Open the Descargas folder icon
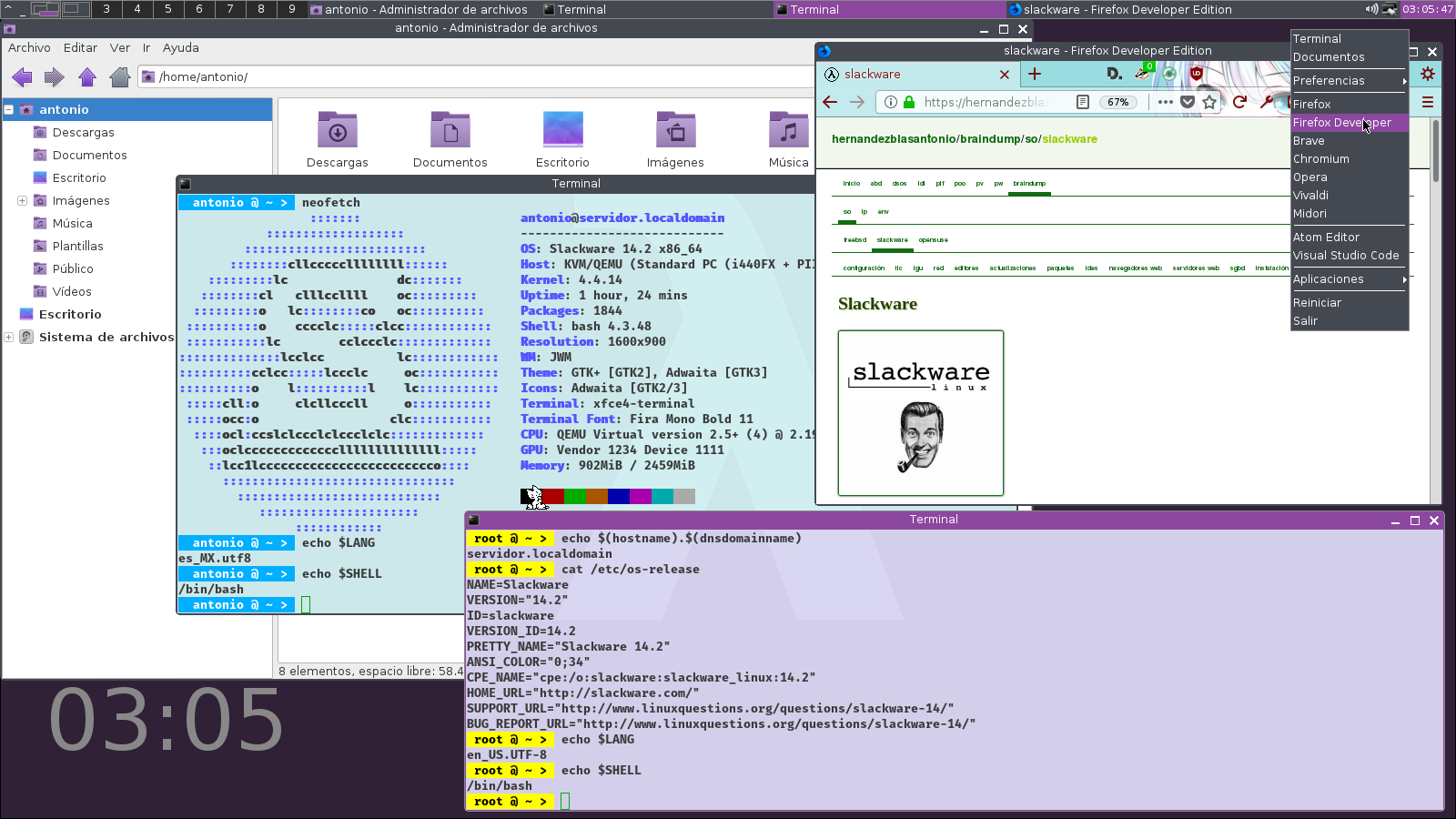 [338, 140]
